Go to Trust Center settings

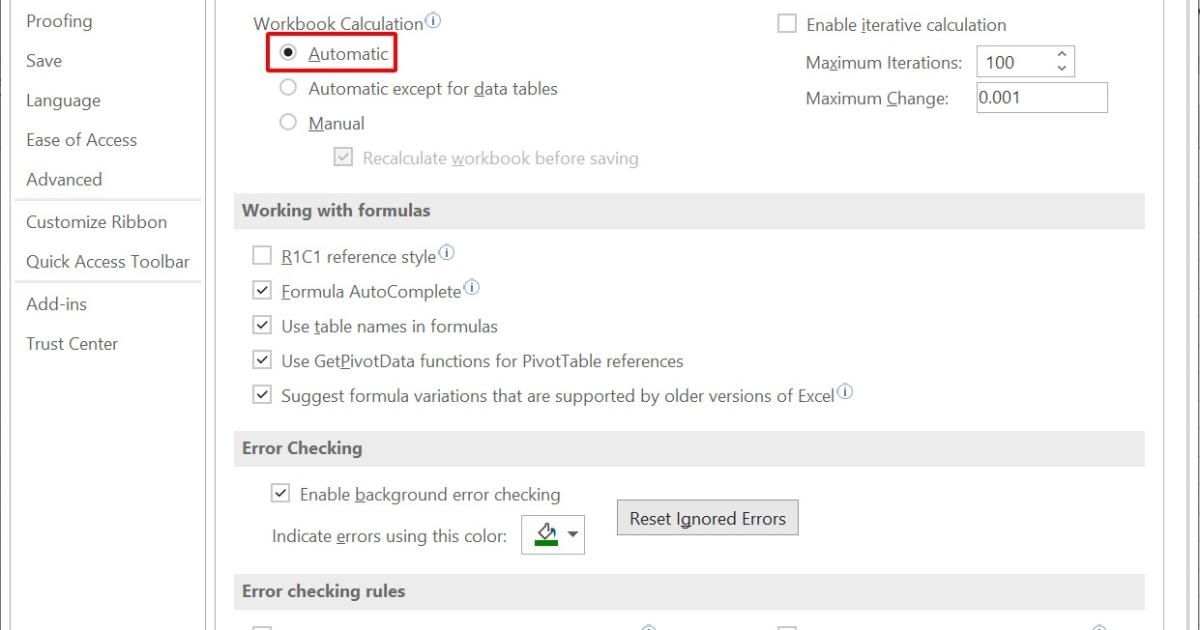pos(72,343)
